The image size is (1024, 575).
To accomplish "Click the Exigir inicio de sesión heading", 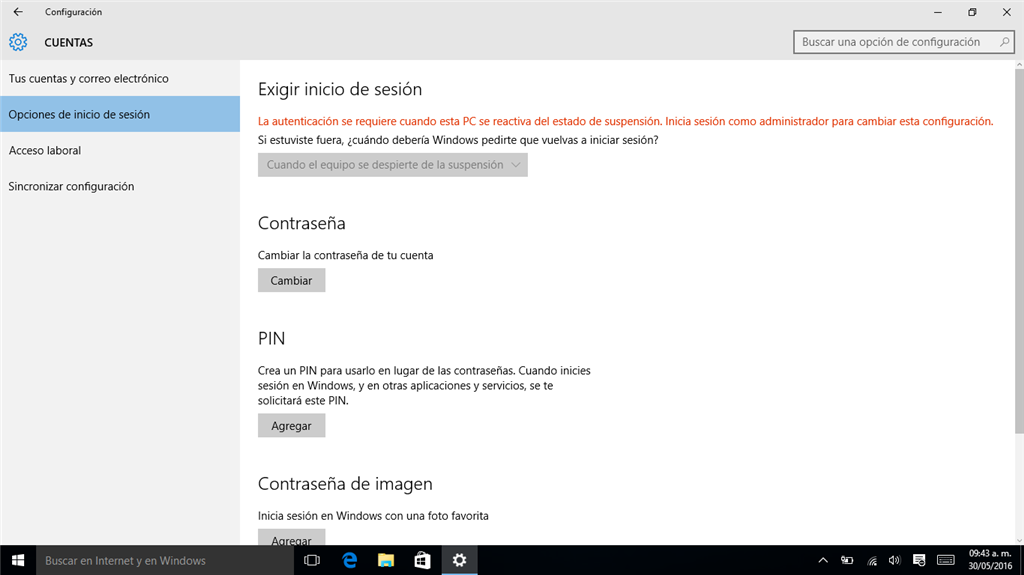I will click(x=340, y=89).
